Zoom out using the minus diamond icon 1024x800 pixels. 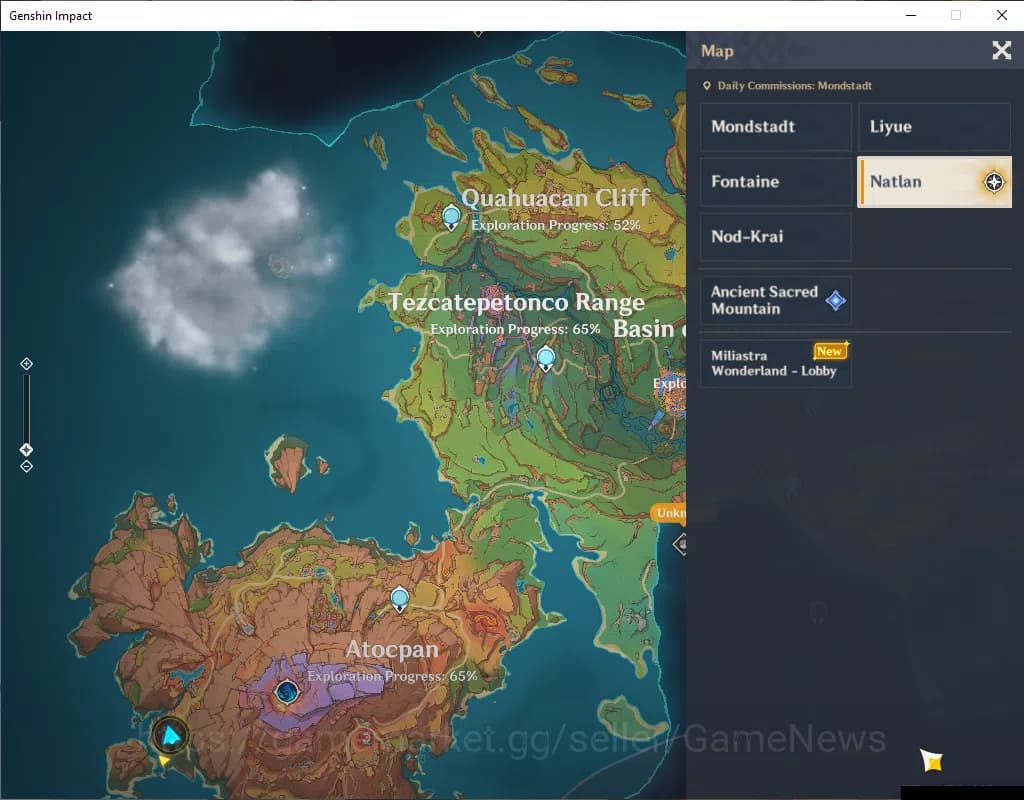(x=26, y=466)
